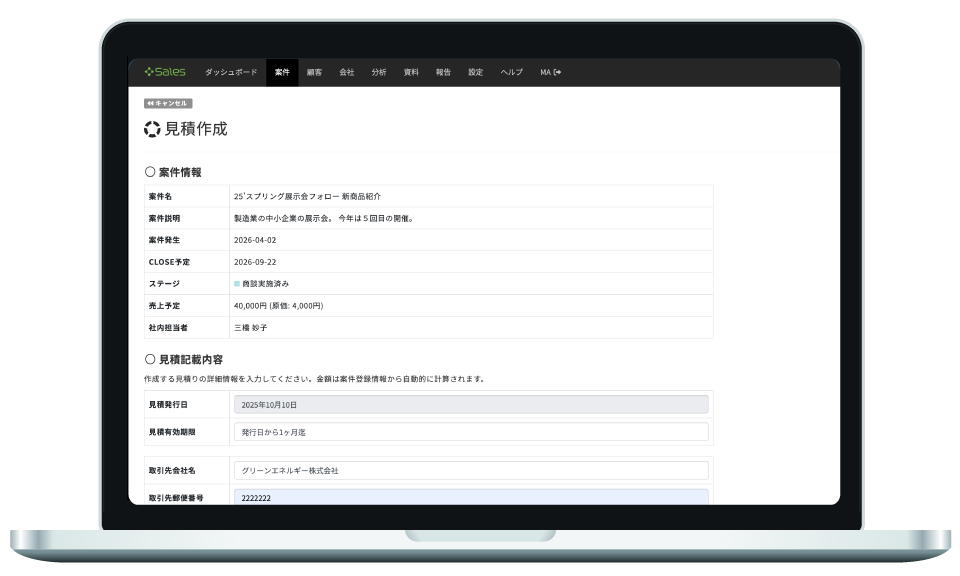Click the 見積発行日 date field

click(x=471, y=405)
